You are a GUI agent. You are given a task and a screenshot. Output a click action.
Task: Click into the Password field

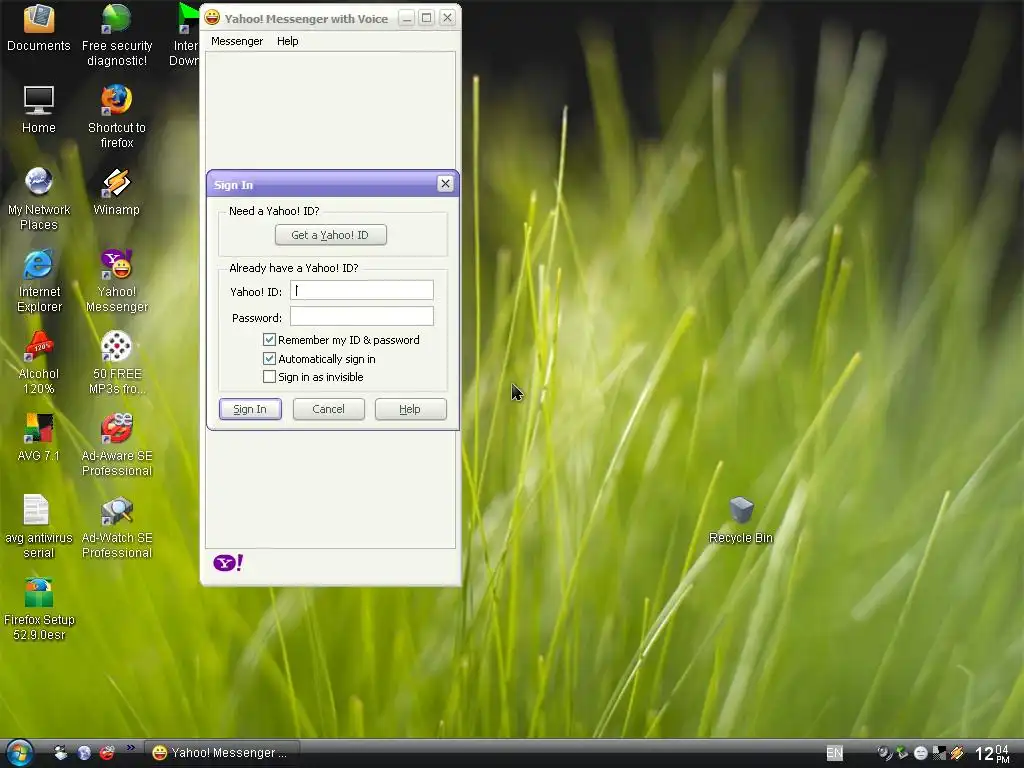tap(362, 317)
